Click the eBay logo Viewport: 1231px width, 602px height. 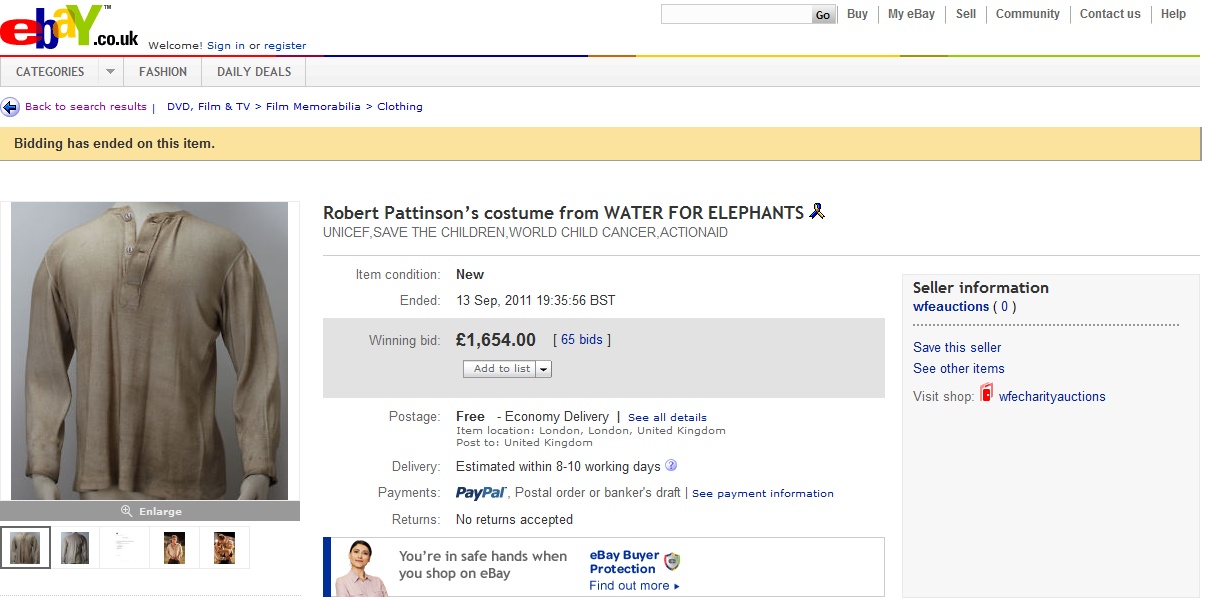click(x=68, y=28)
